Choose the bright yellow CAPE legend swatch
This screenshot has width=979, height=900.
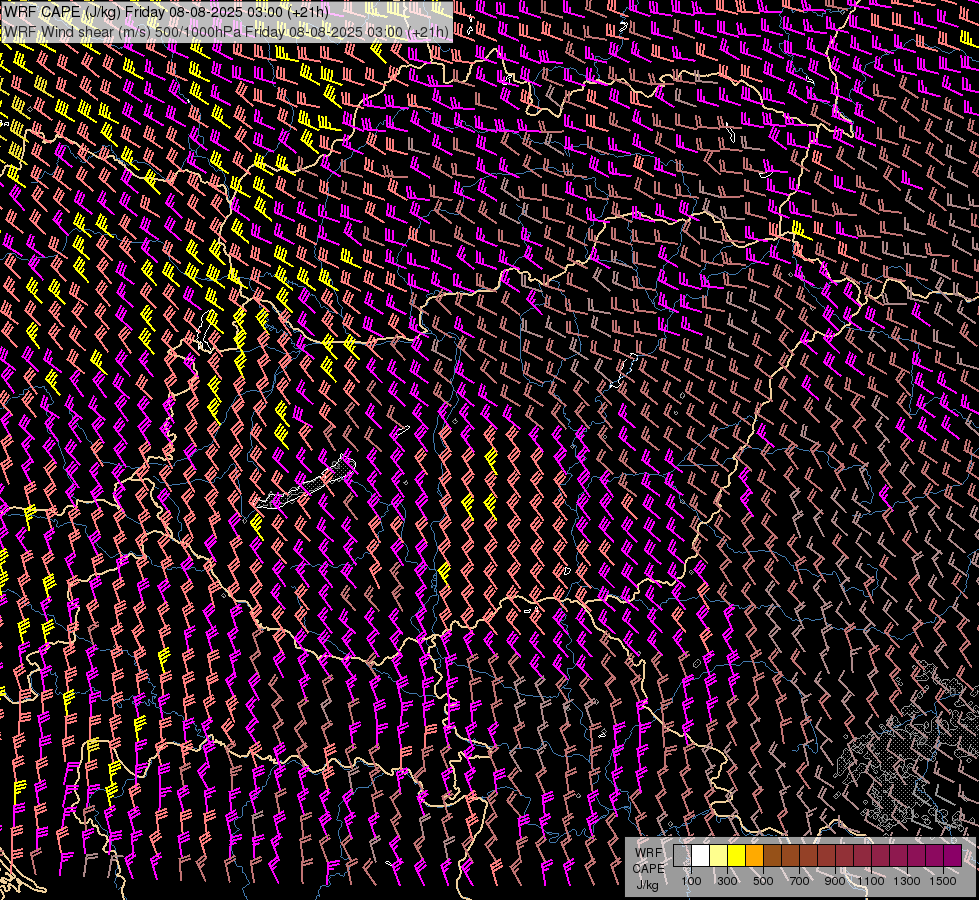(x=737, y=856)
